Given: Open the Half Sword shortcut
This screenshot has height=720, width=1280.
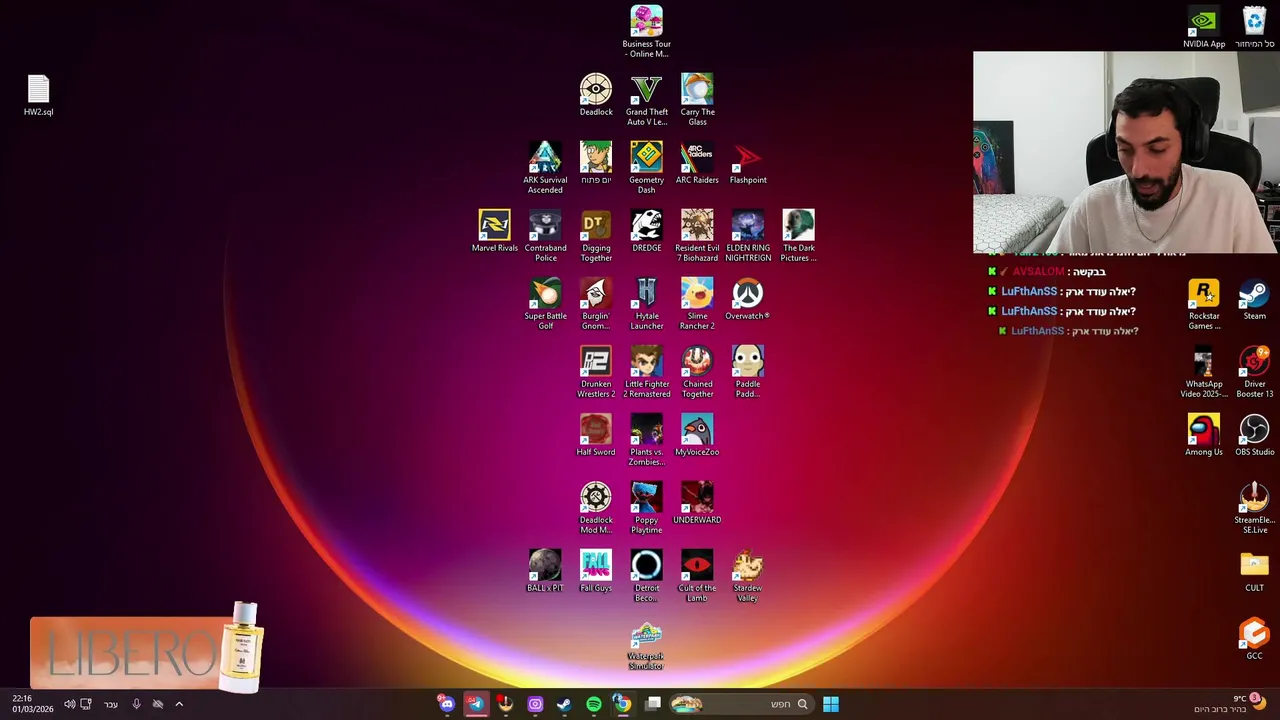Looking at the screenshot, I should click(x=596, y=435).
